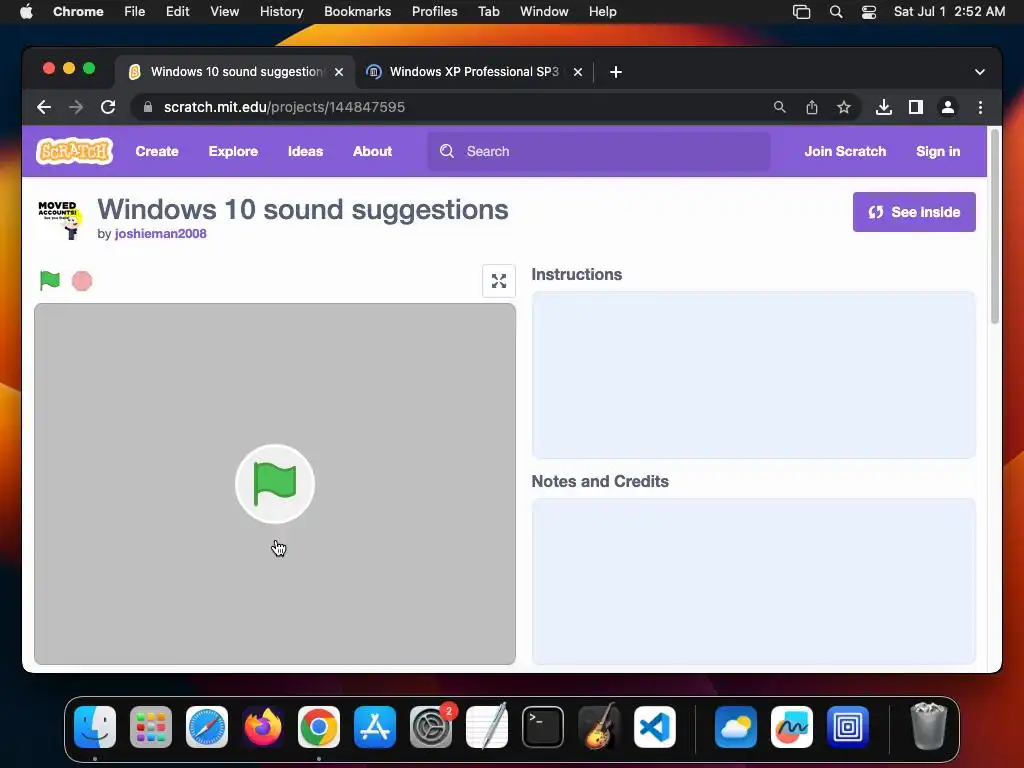This screenshot has height=768, width=1024.
Task: Expand the tab search dropdown arrow
Action: point(980,72)
